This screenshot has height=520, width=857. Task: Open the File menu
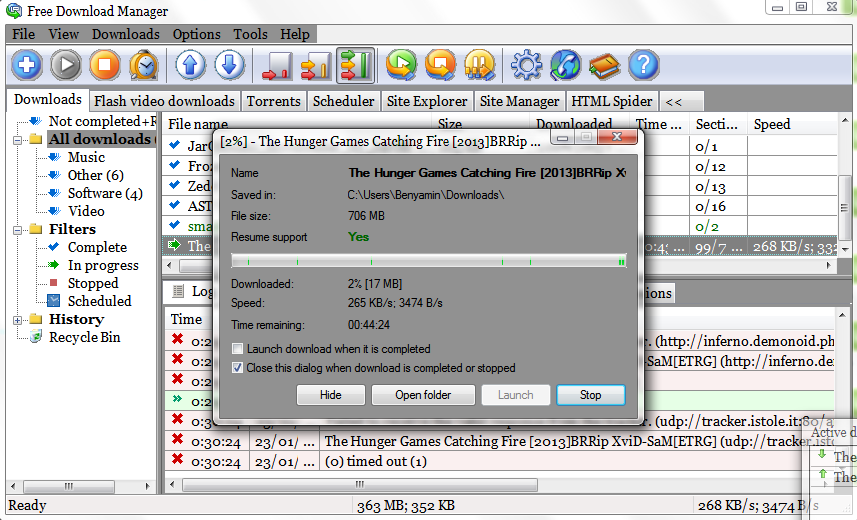(24, 34)
